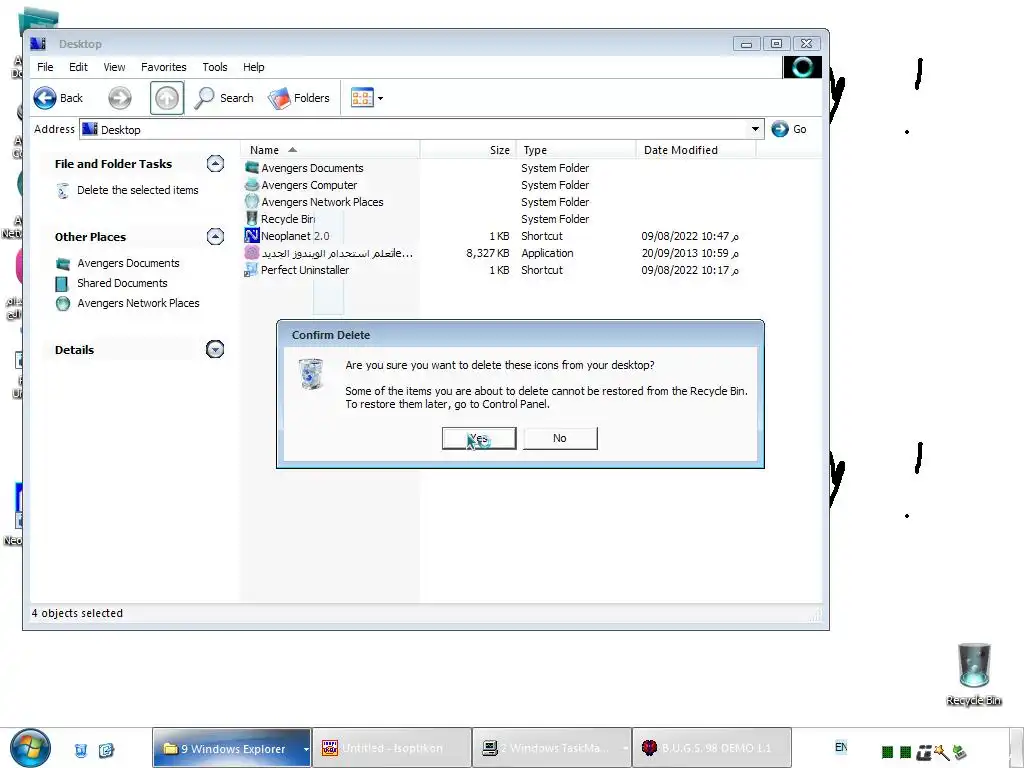1024x768 pixels.
Task: Go back using the Back arrow icon
Action: tap(45, 98)
